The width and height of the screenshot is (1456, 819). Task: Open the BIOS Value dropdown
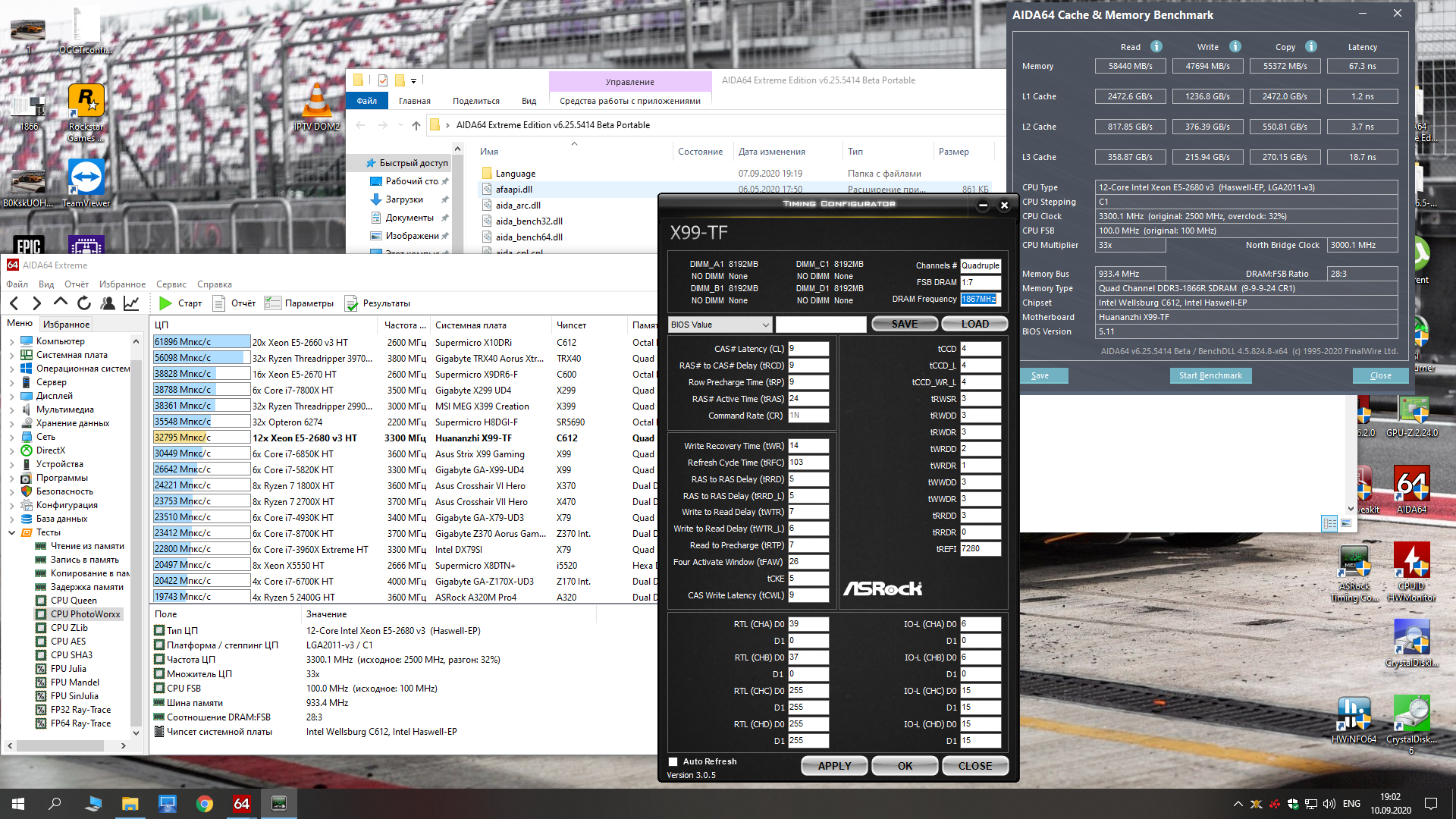click(720, 325)
